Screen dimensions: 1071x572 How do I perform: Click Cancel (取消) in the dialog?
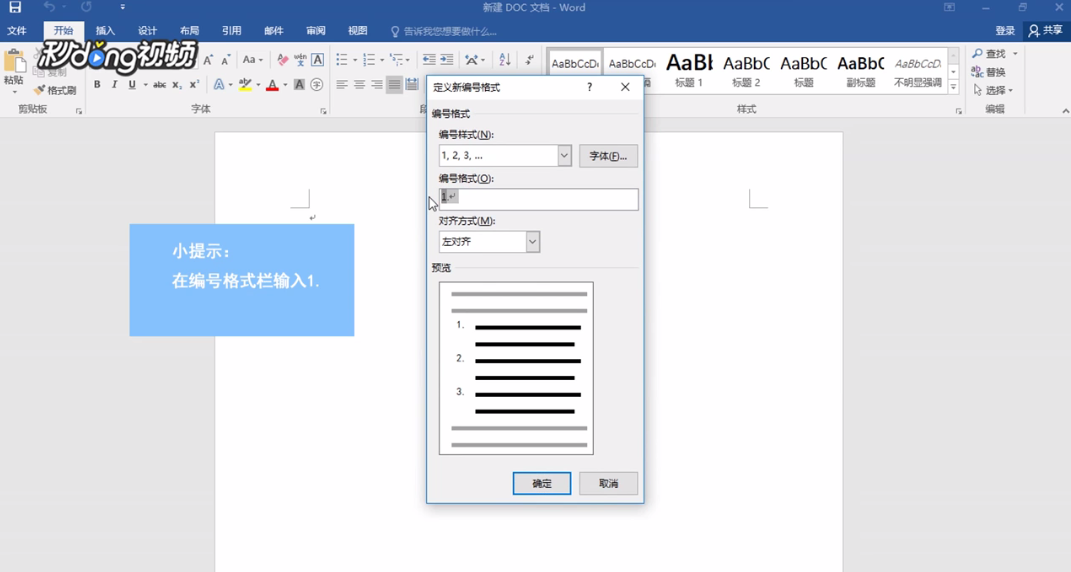pyautogui.click(x=608, y=483)
